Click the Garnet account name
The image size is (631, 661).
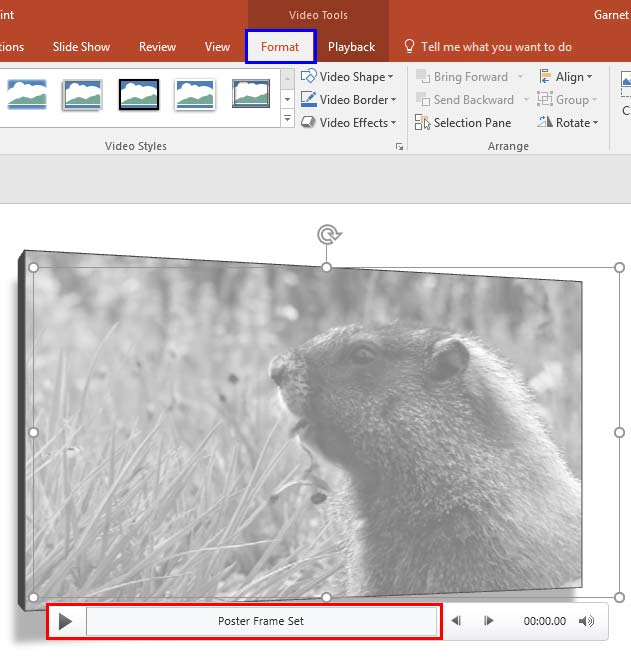pyautogui.click(x=612, y=15)
